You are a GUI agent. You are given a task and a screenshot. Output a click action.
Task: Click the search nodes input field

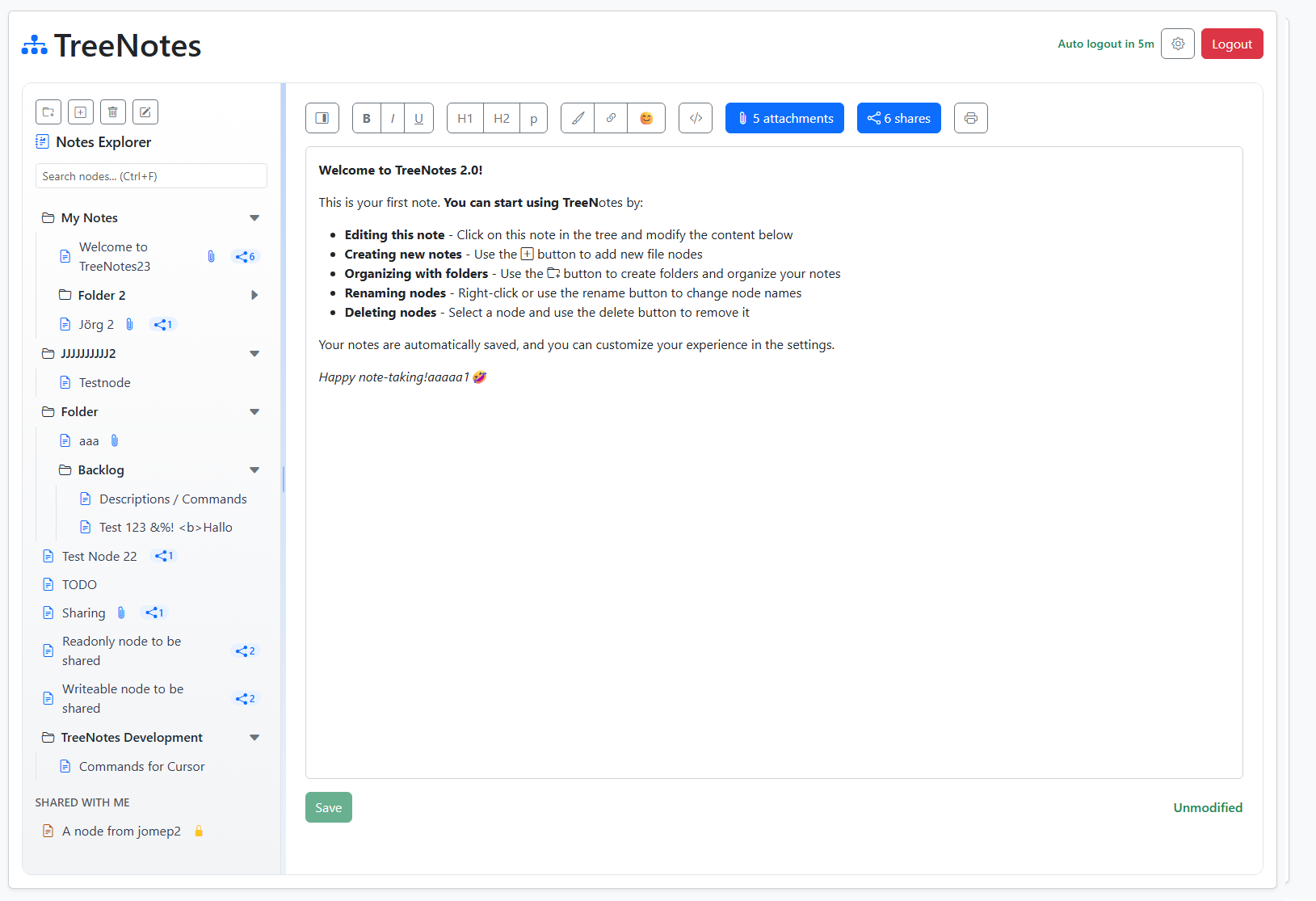pyautogui.click(x=150, y=175)
